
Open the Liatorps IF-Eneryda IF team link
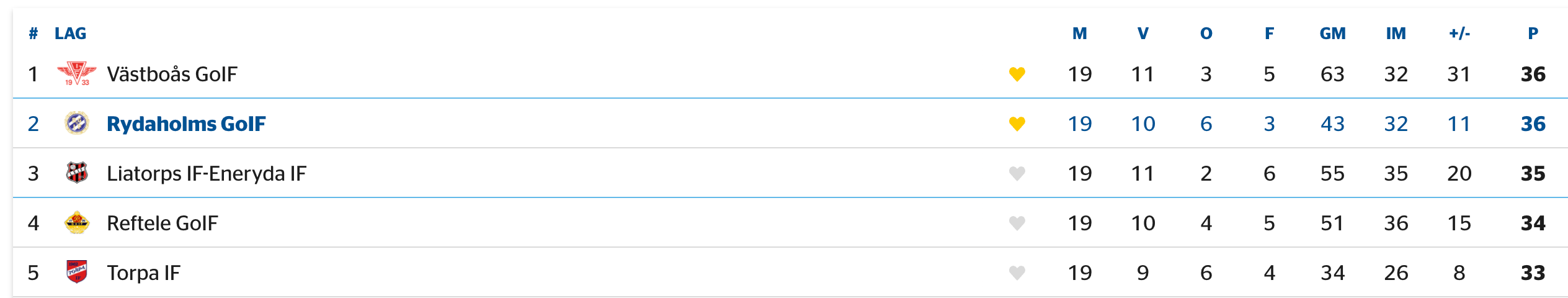pyautogui.click(x=207, y=174)
